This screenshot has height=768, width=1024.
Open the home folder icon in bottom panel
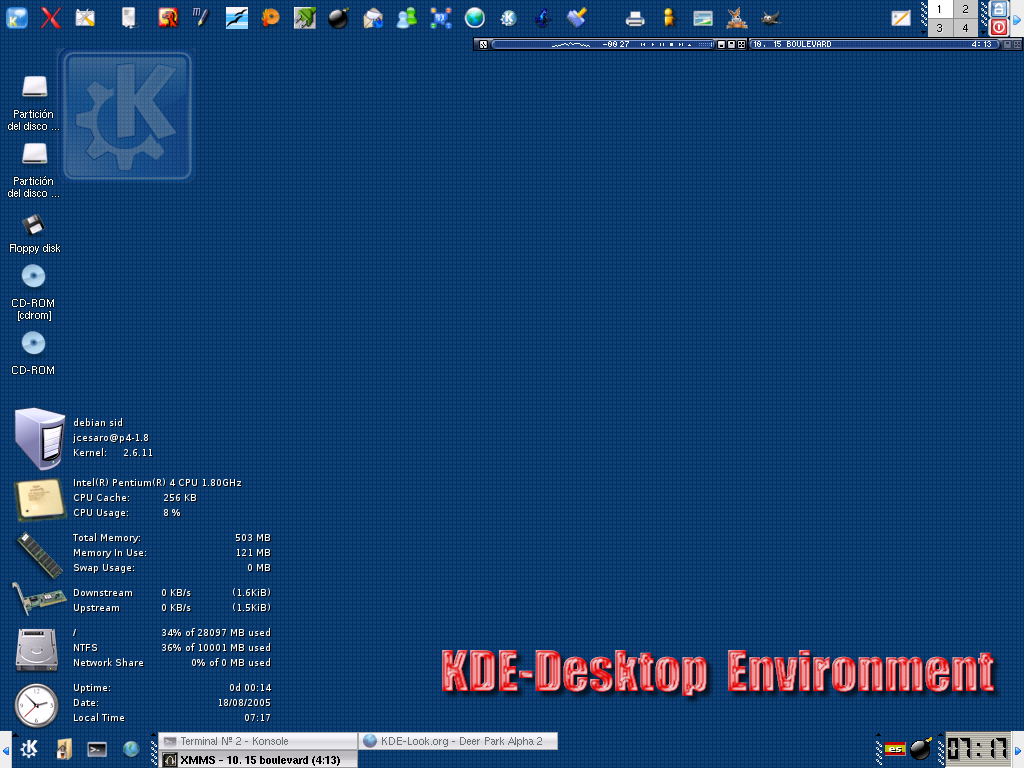coord(63,749)
